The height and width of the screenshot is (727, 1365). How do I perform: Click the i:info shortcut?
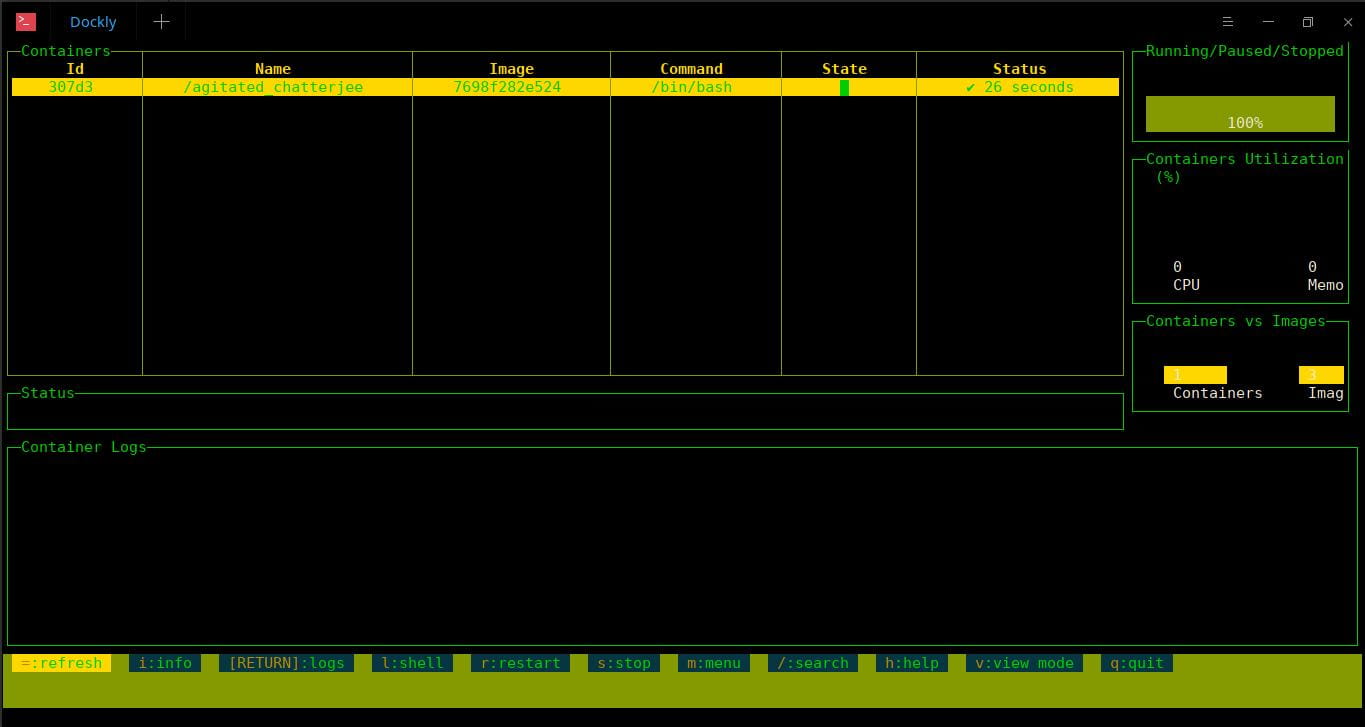(x=165, y=663)
